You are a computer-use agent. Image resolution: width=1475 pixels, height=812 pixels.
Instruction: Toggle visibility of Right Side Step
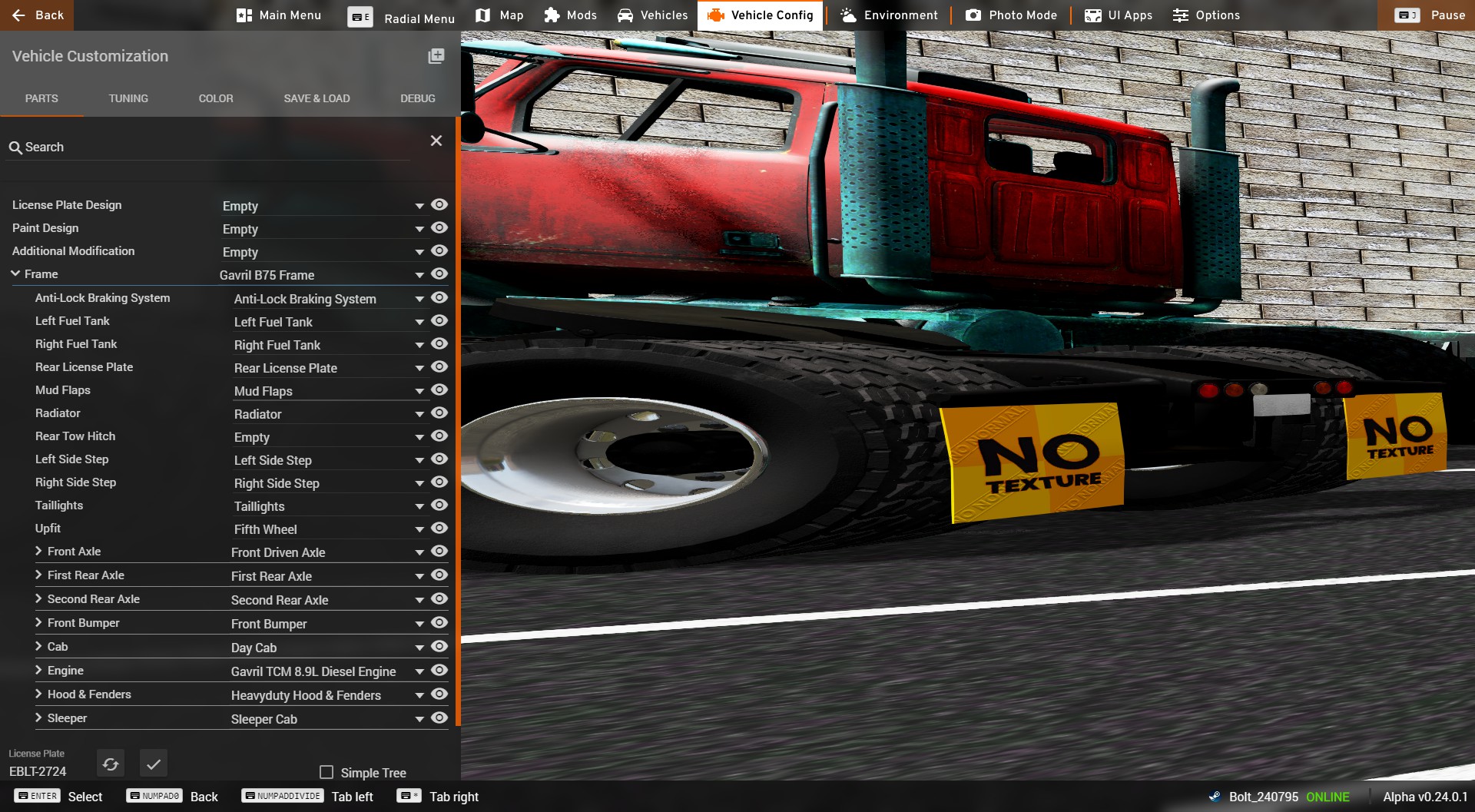pyautogui.click(x=439, y=482)
